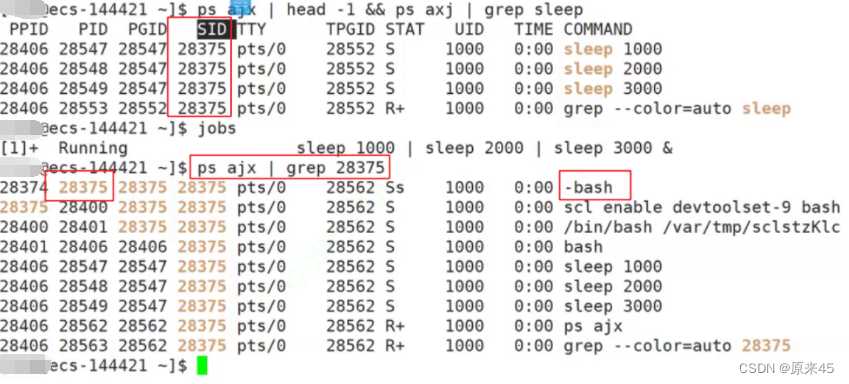This screenshot has height=384, width=849.
Task: Click the TPGID column header
Action: (x=350, y=29)
